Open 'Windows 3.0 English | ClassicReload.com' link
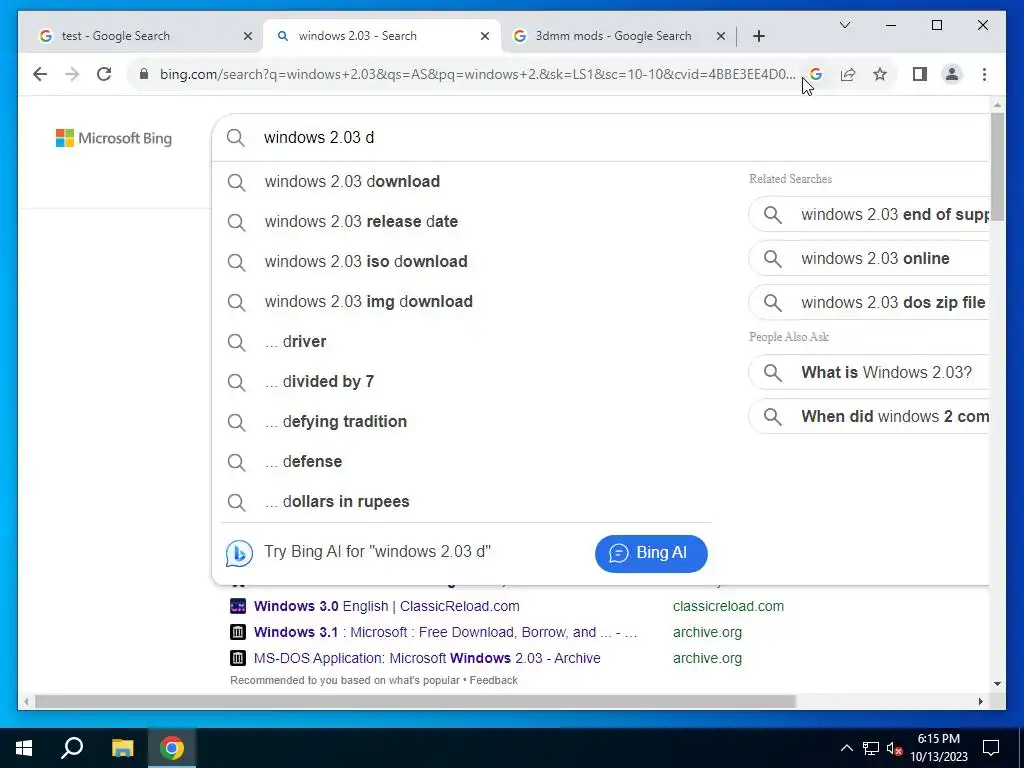Viewport: 1024px width, 768px height. tap(387, 606)
